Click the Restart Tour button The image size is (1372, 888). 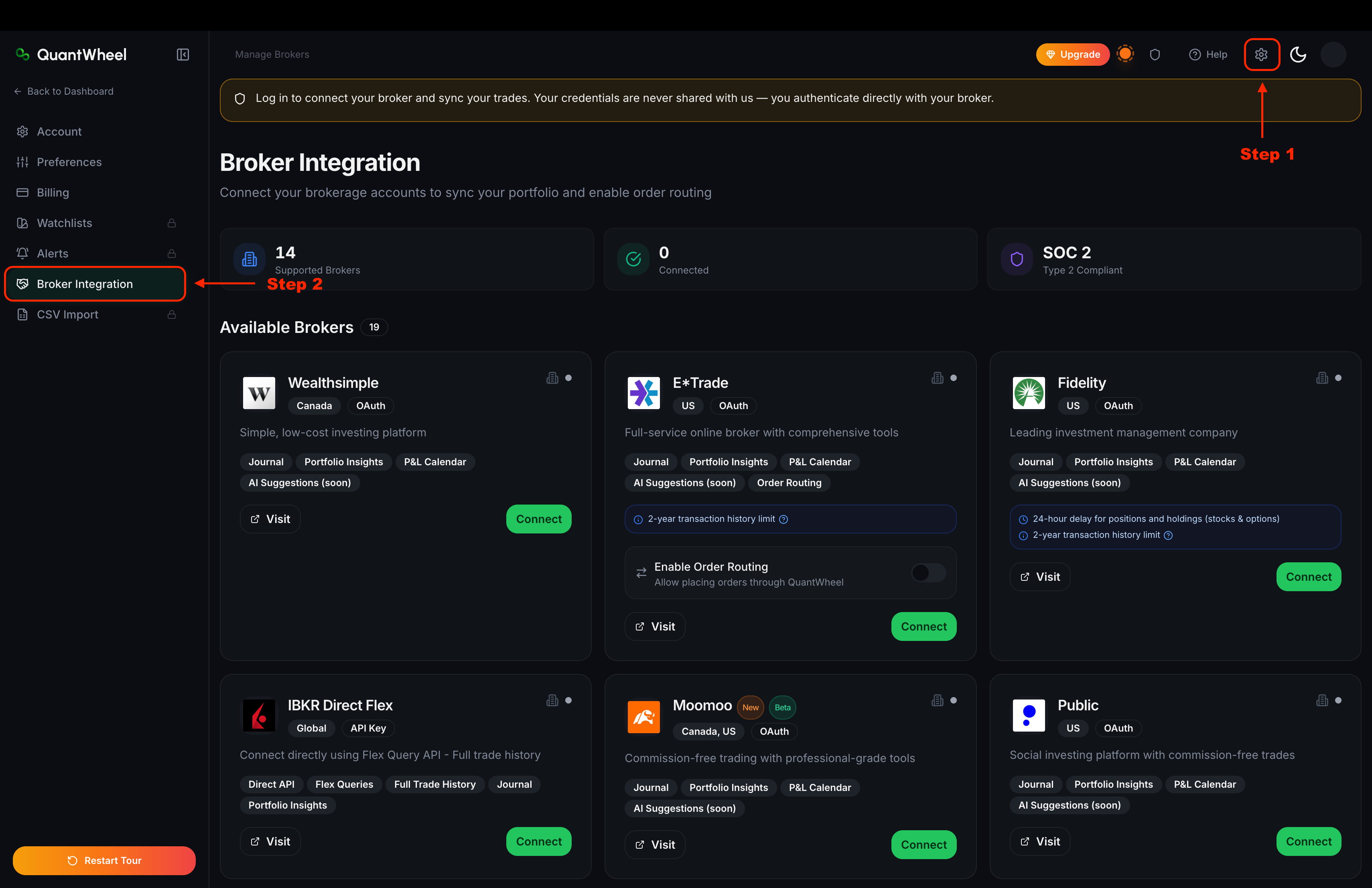[104, 860]
